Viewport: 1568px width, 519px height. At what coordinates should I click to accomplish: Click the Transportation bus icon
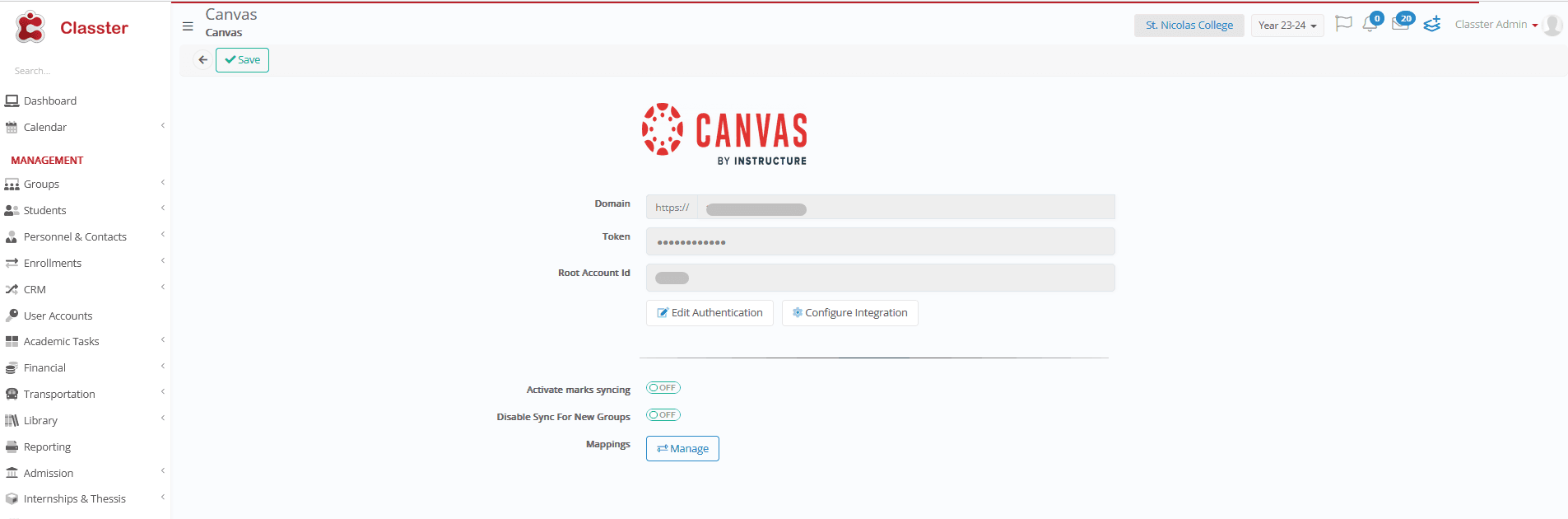coord(12,394)
